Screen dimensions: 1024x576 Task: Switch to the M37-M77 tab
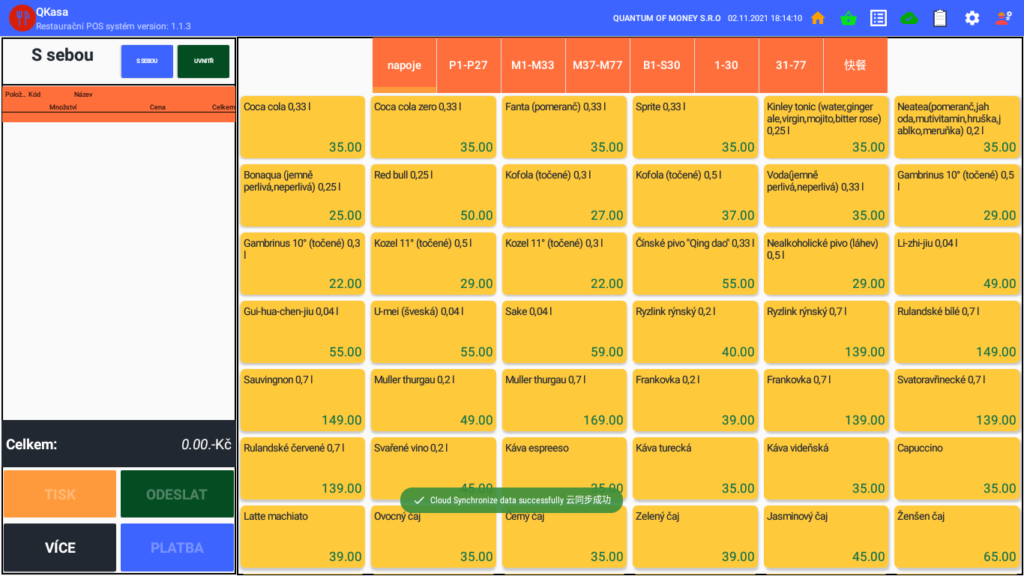click(x=598, y=65)
